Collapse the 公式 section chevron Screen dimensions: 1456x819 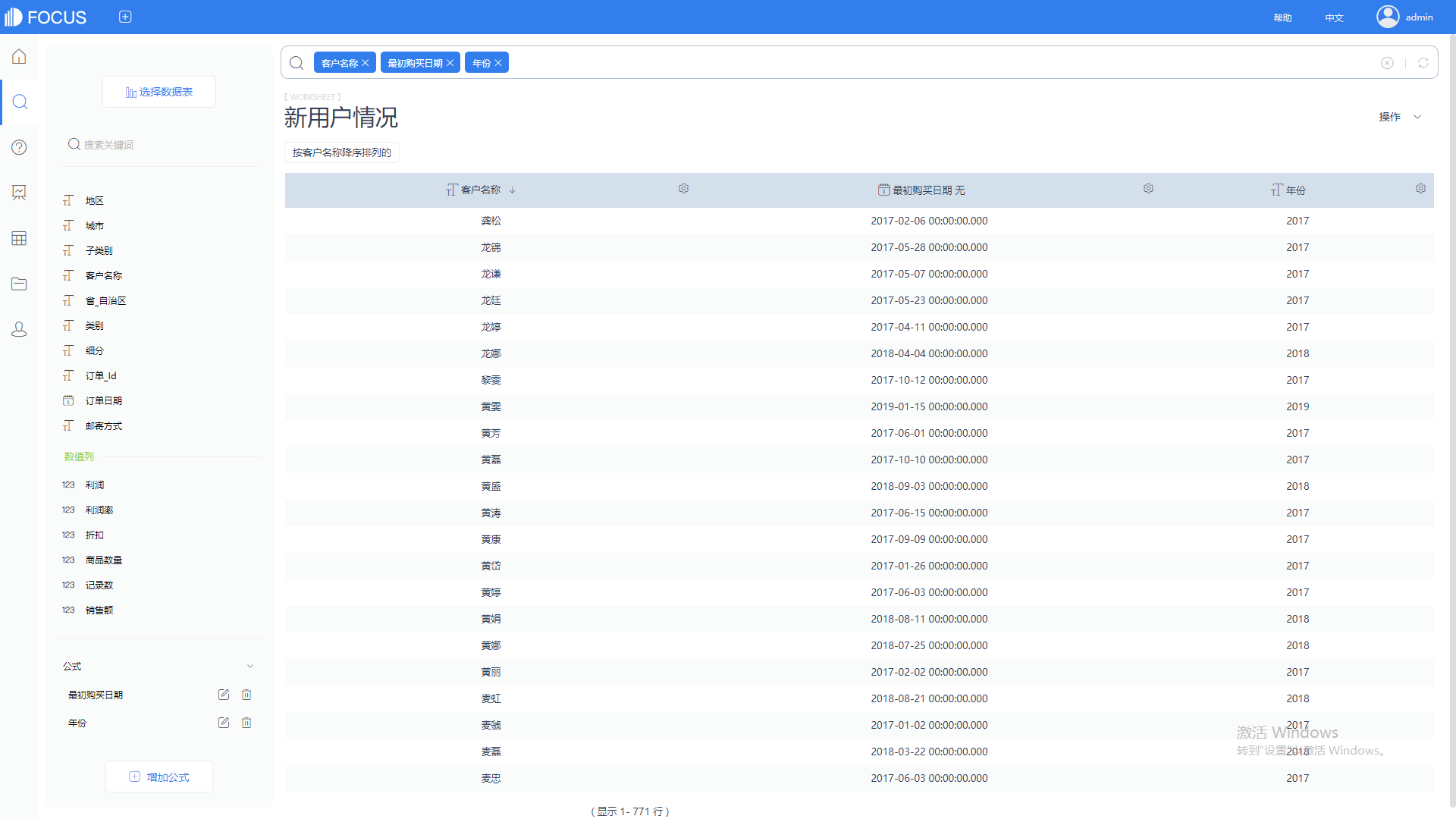(x=250, y=666)
